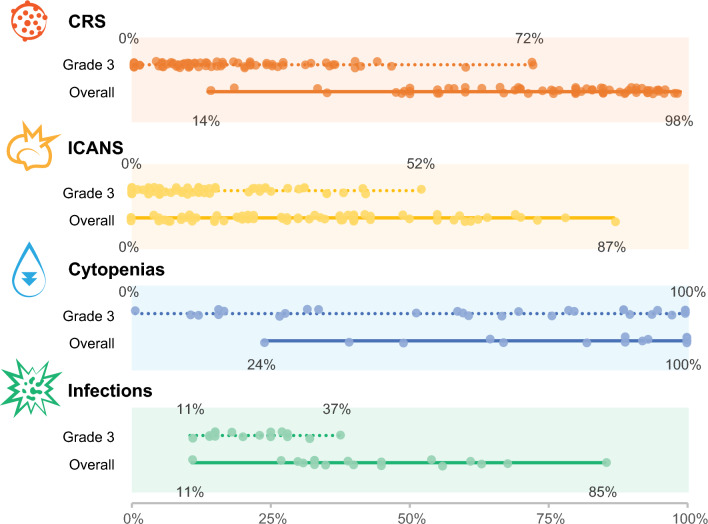
Task: Click the Infections Grade 3 row label
Action: [x=89, y=436]
